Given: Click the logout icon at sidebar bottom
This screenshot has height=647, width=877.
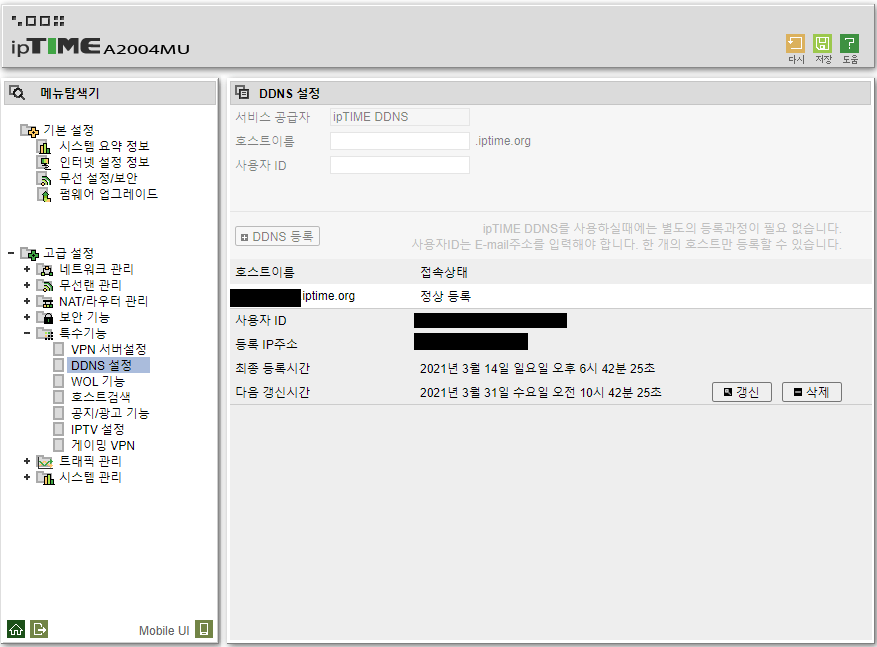Looking at the screenshot, I should pyautogui.click(x=39, y=629).
